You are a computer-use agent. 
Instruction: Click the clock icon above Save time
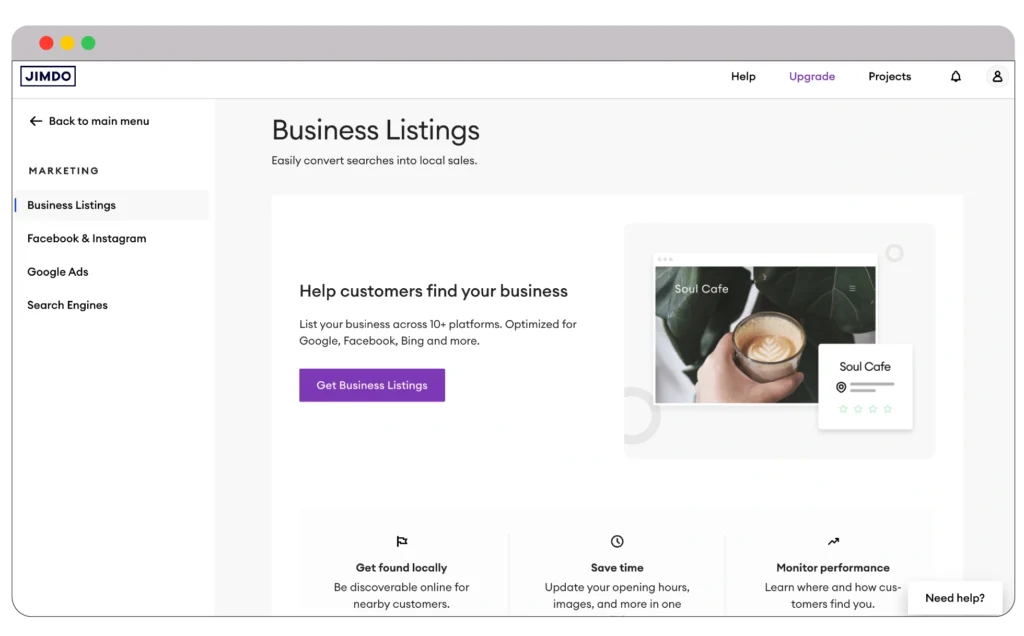click(617, 542)
